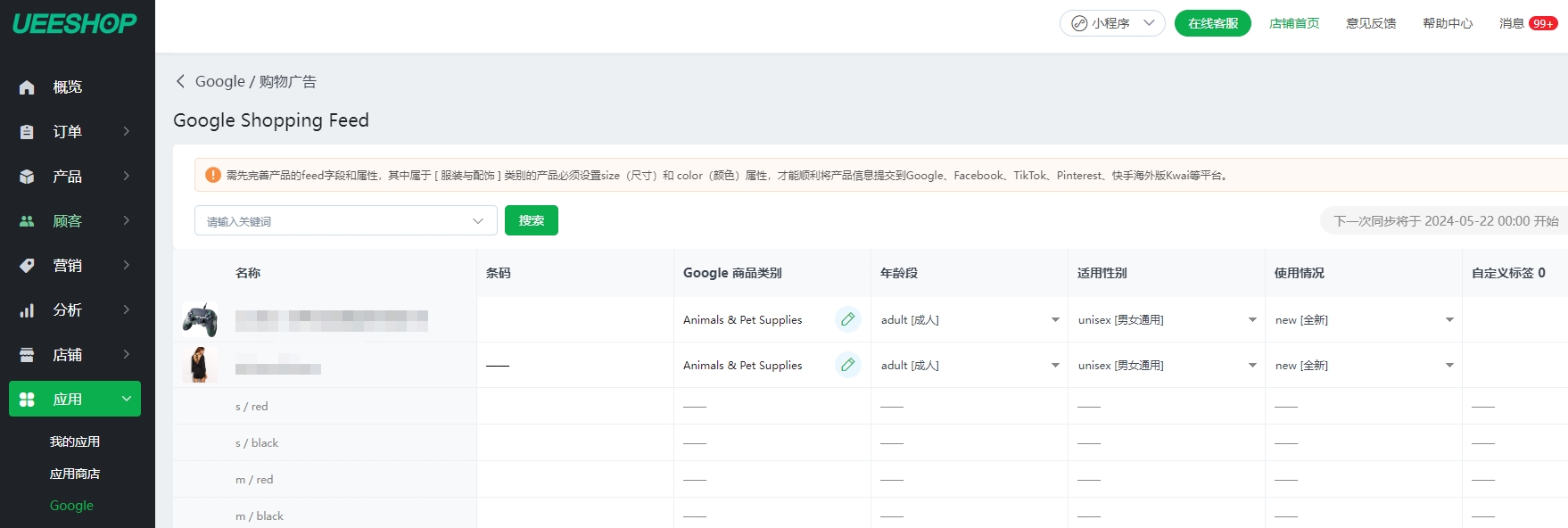Click the 条码 column header
The height and width of the screenshot is (528, 1568).
click(499, 273)
